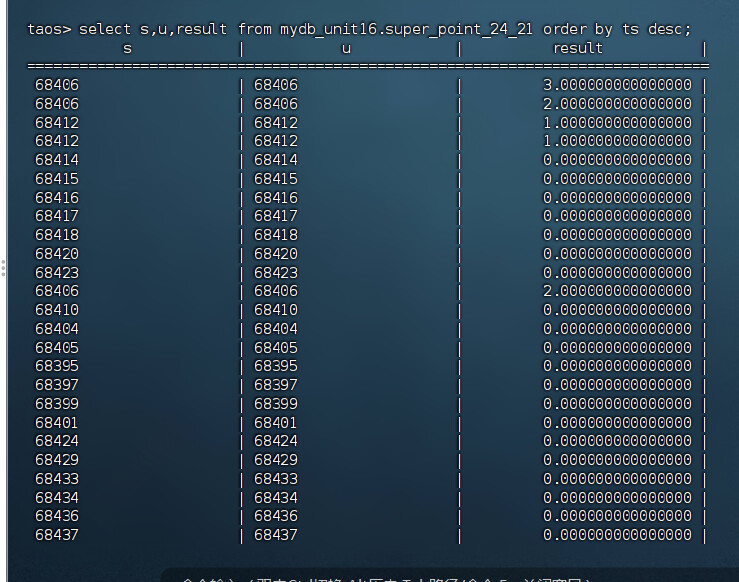Viewport: 739px width, 582px height.
Task: Click the 's' column header
Action: (127, 48)
